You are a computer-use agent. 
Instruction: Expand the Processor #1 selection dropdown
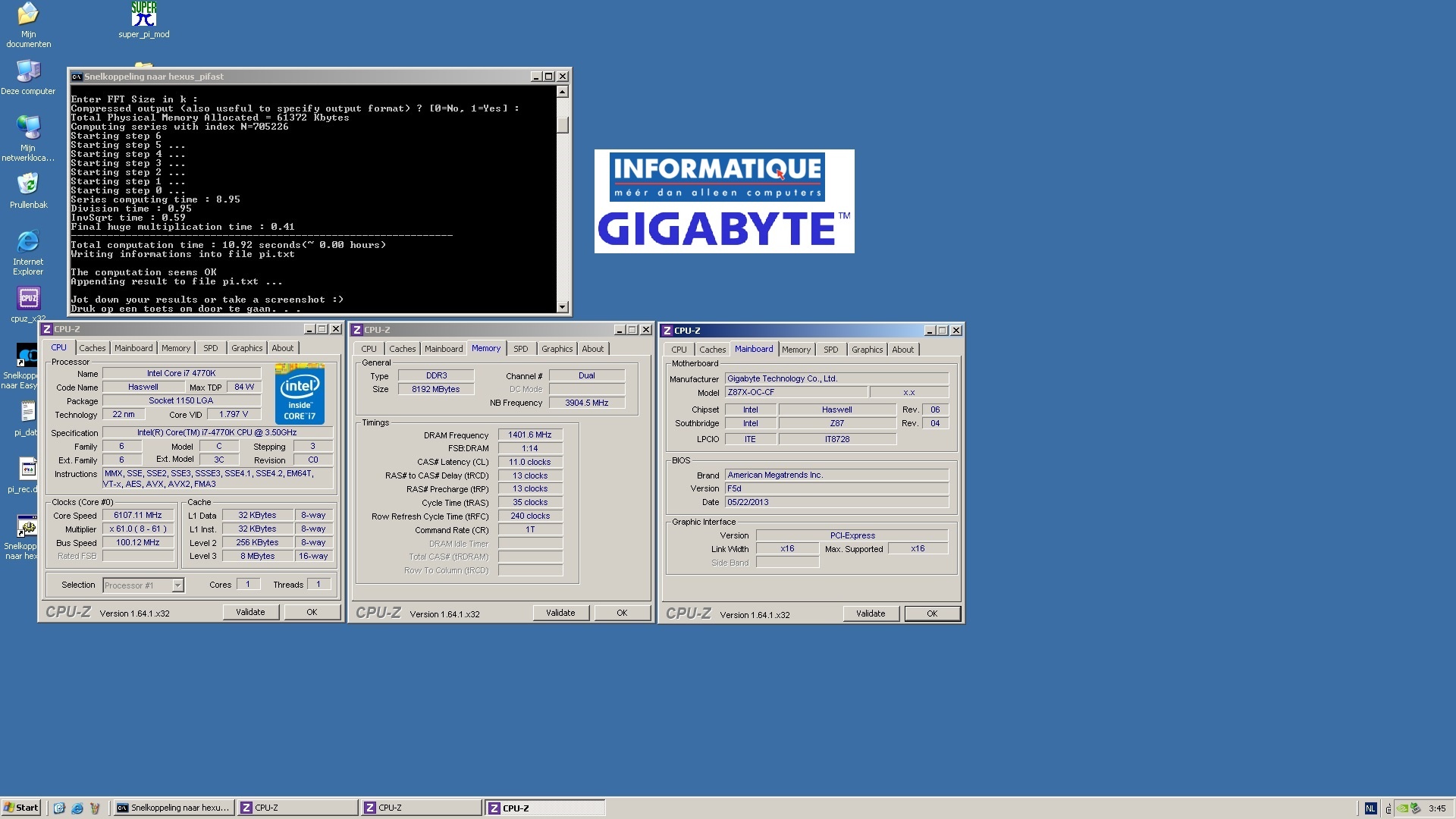pyautogui.click(x=177, y=585)
